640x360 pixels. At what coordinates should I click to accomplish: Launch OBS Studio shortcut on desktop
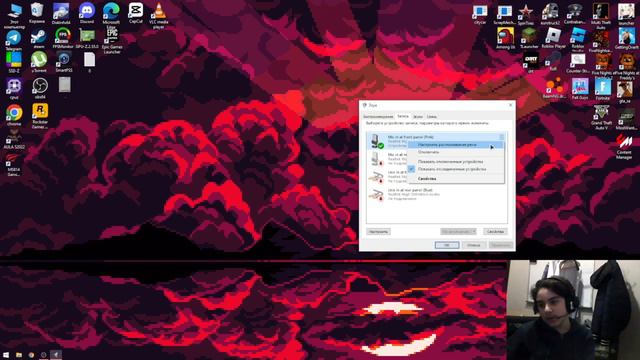click(x=40, y=89)
